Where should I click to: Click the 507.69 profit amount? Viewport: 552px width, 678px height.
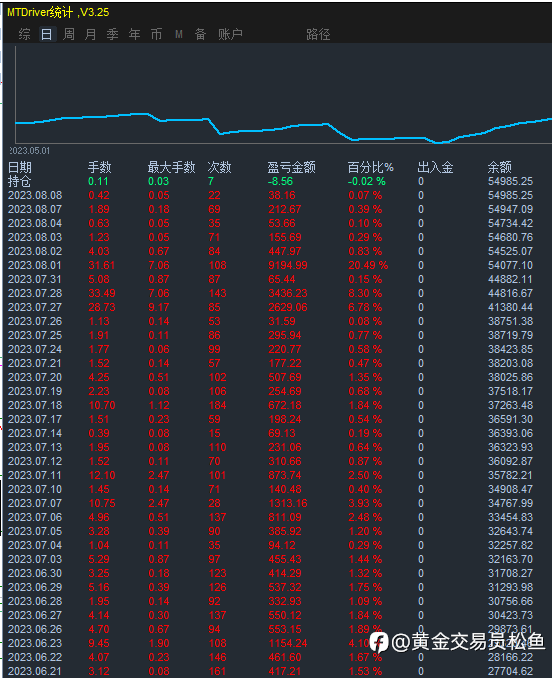[285, 377]
